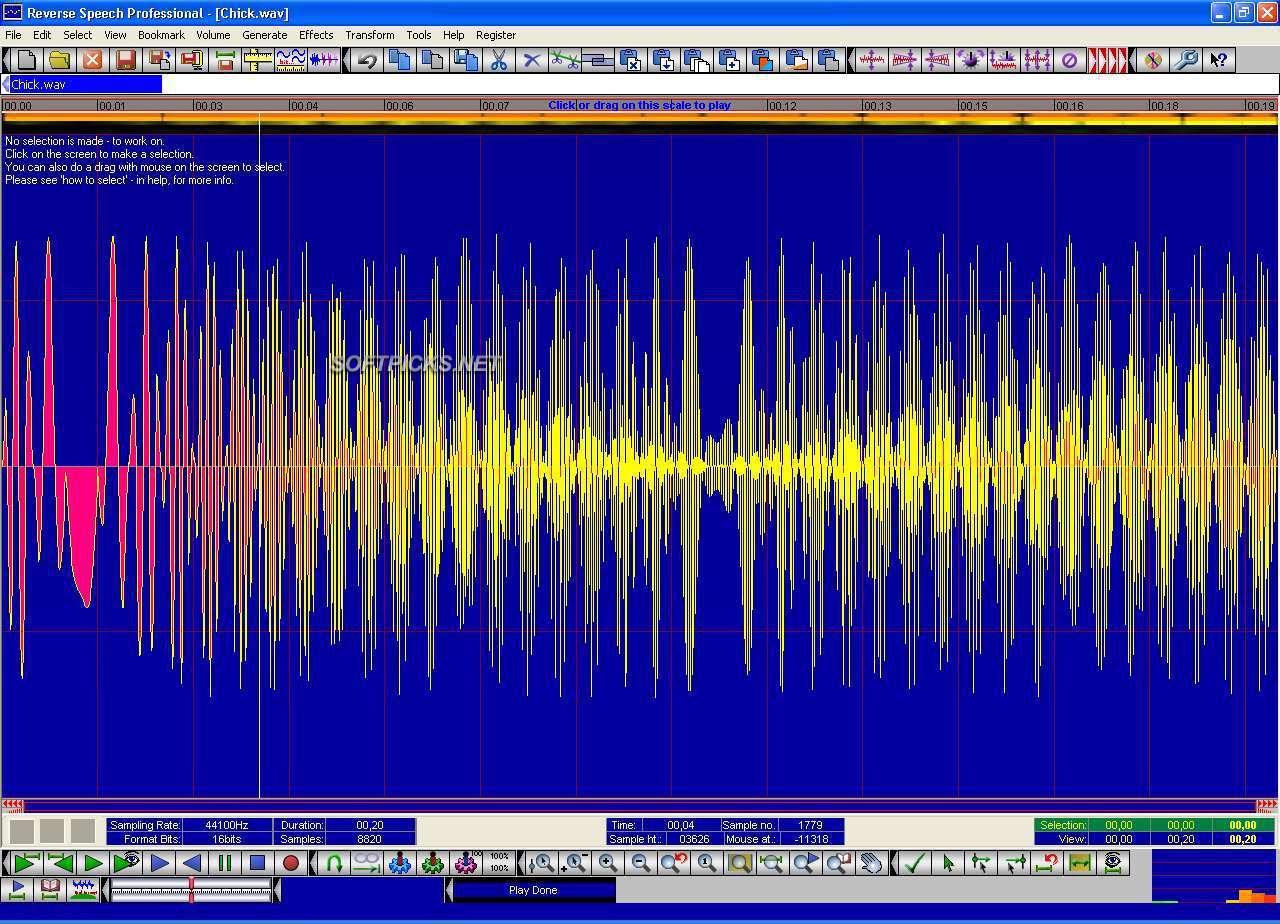Create a new blank audio file
Screen dimensions: 1280x924
click(x=27, y=60)
